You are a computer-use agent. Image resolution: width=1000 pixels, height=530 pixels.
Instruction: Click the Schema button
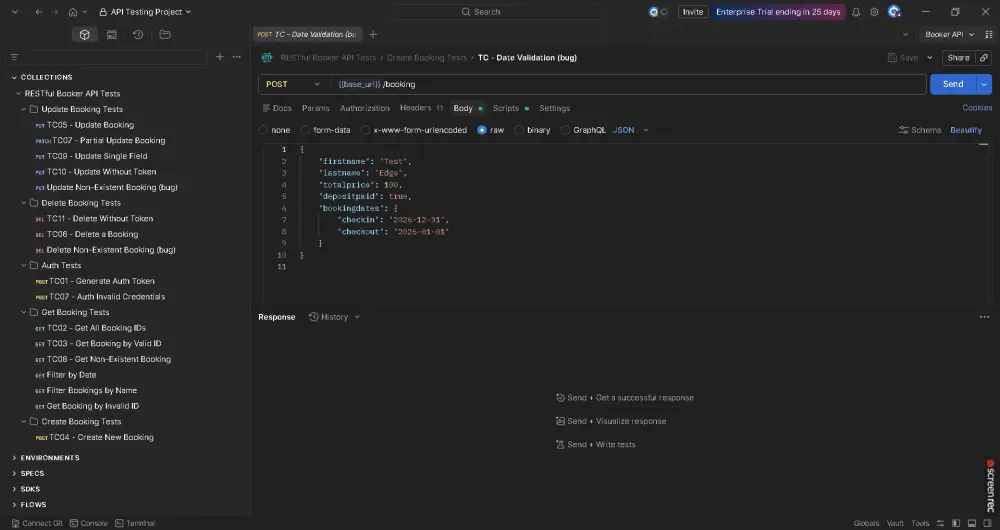920,130
